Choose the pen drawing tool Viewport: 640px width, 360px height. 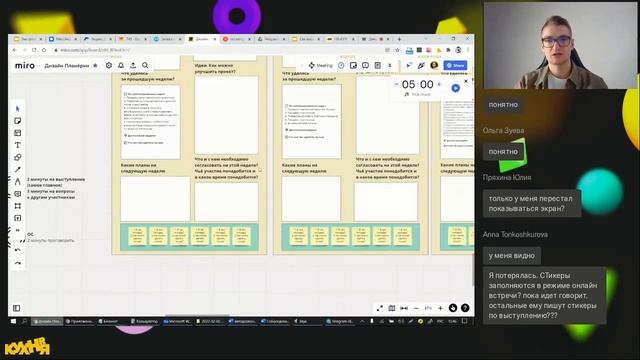pyautogui.click(x=18, y=182)
